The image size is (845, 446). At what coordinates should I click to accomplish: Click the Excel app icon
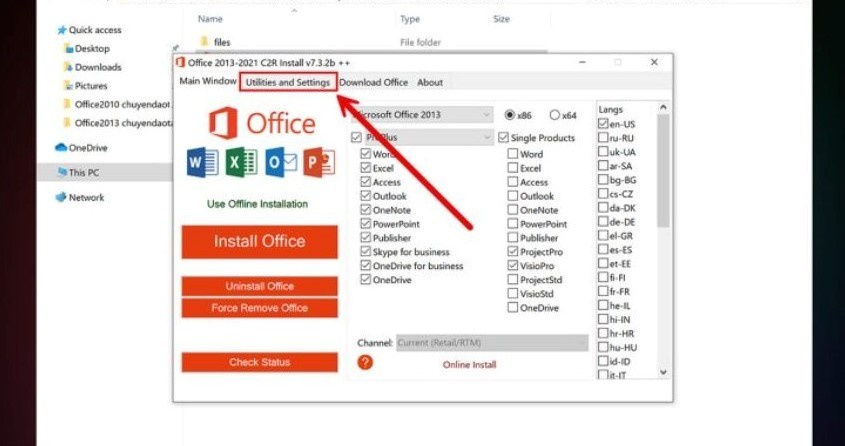click(x=241, y=162)
